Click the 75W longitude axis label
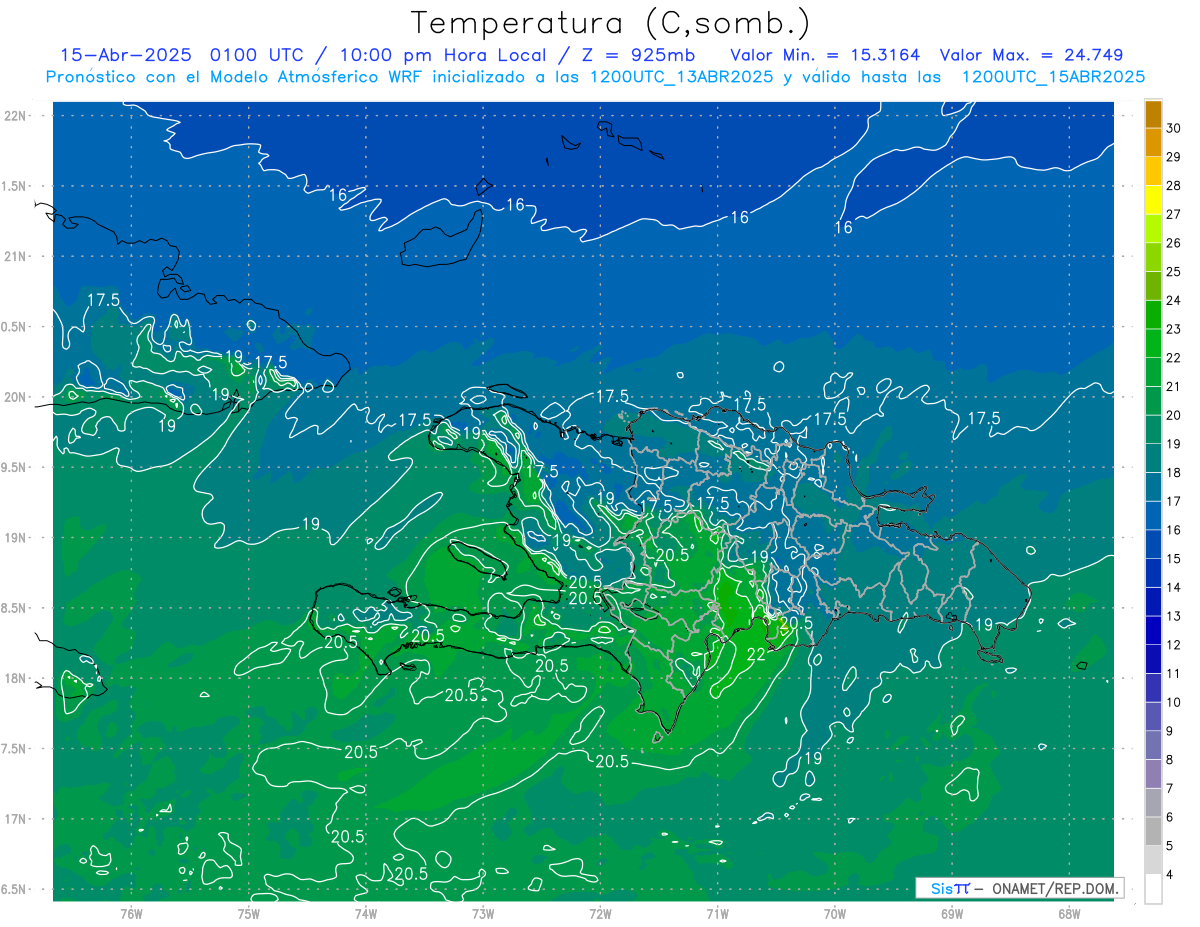Screen dimensions: 1200x927 [248, 914]
